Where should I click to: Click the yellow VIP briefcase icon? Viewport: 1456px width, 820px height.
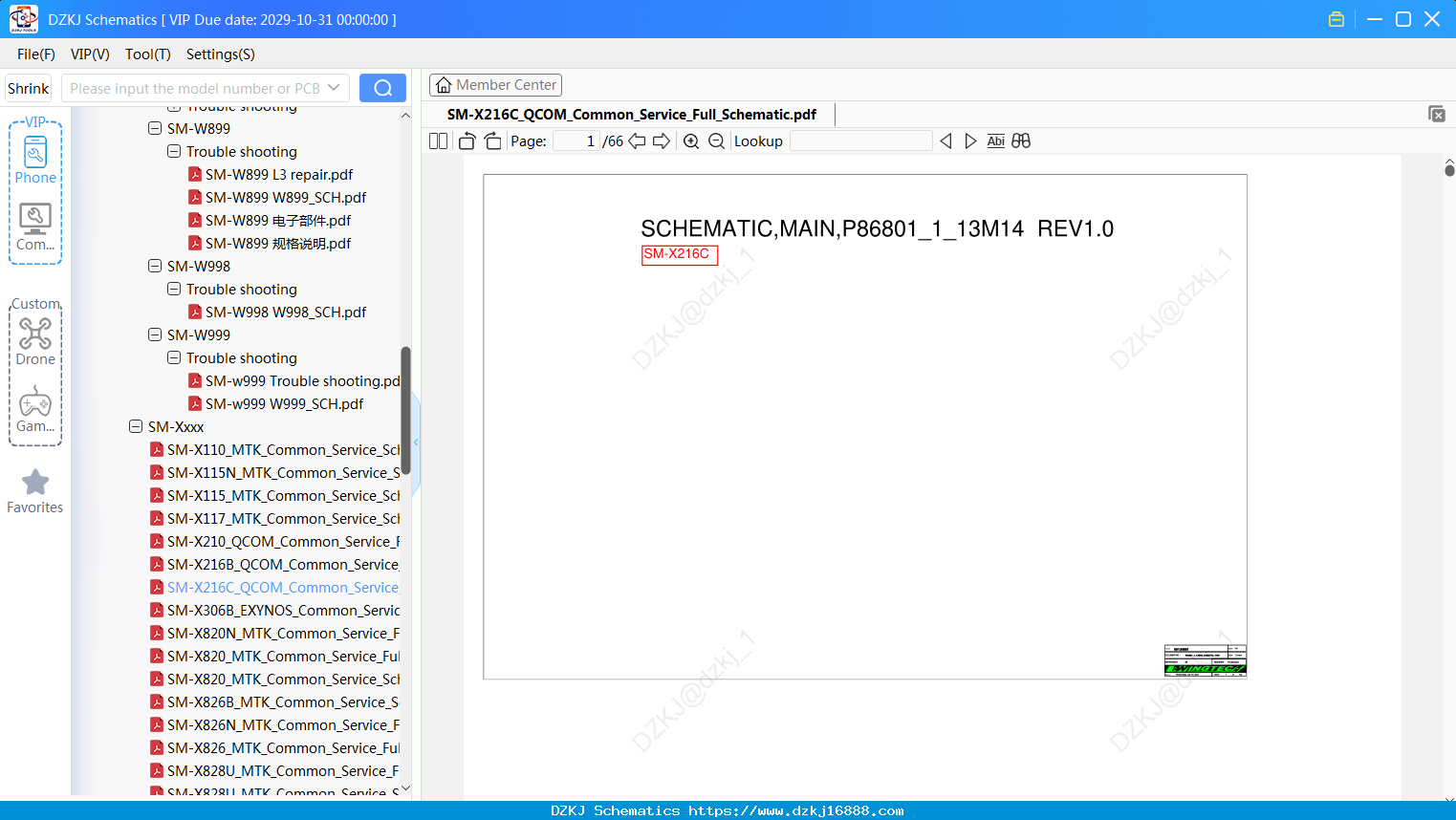pyautogui.click(x=1336, y=19)
